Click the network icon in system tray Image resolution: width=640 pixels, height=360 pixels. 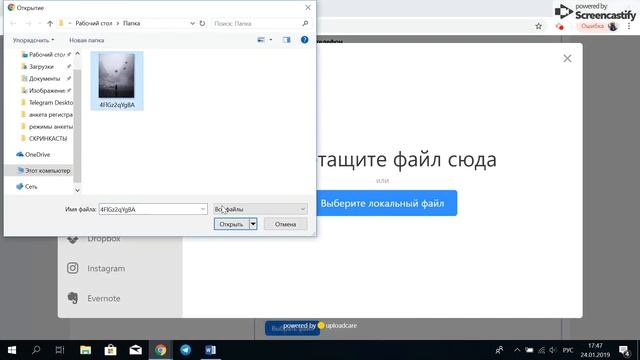pos(541,350)
